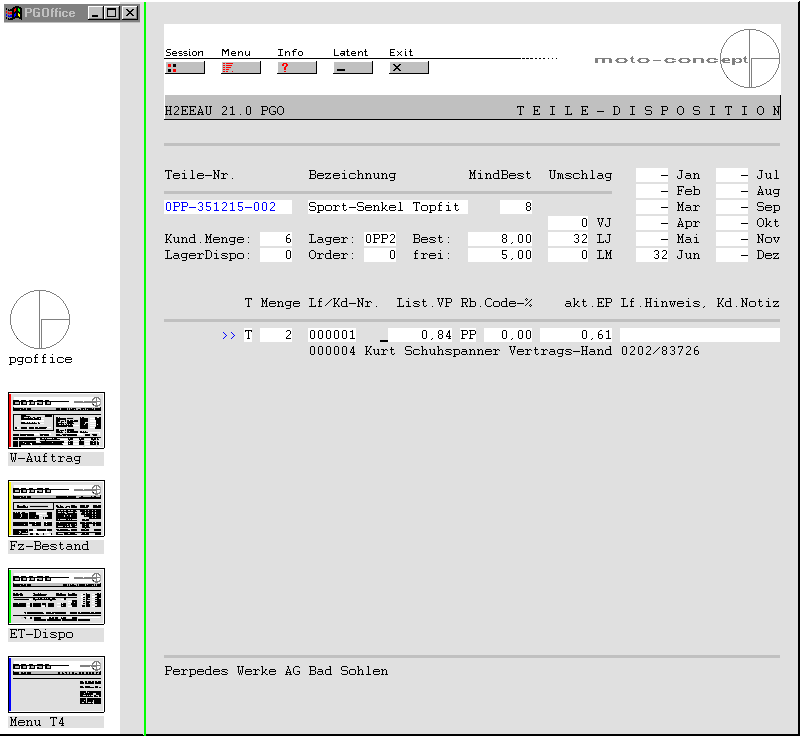Viewport: 800px width, 736px height.
Task: Click the Bezeichnung field Sport-Senkel Topfit
Action: (x=387, y=207)
